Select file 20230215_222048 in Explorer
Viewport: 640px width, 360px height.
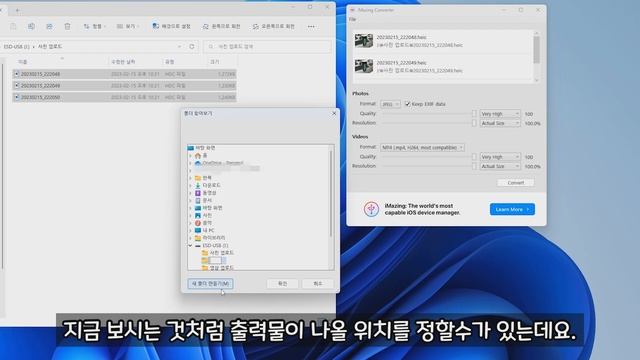124,74
